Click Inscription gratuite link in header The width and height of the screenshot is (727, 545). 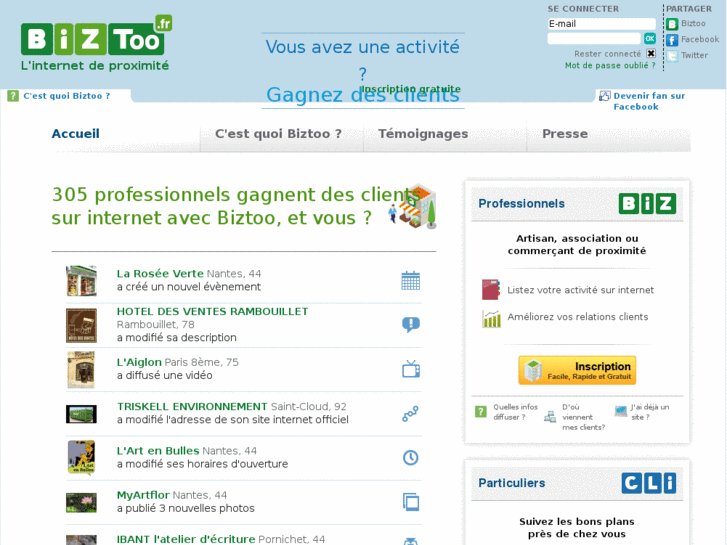pyautogui.click(x=411, y=89)
